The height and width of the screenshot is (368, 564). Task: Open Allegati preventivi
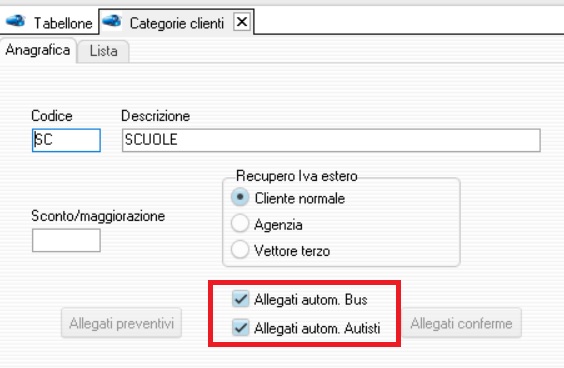point(121,323)
